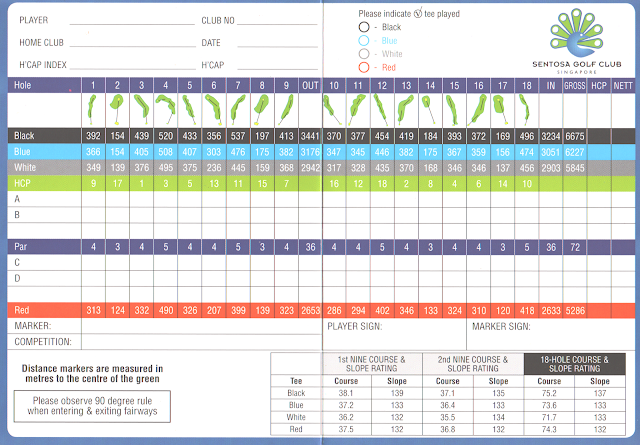The height and width of the screenshot is (445, 640).
Task: Click the hole 11 layout diagram
Action: pos(357,109)
